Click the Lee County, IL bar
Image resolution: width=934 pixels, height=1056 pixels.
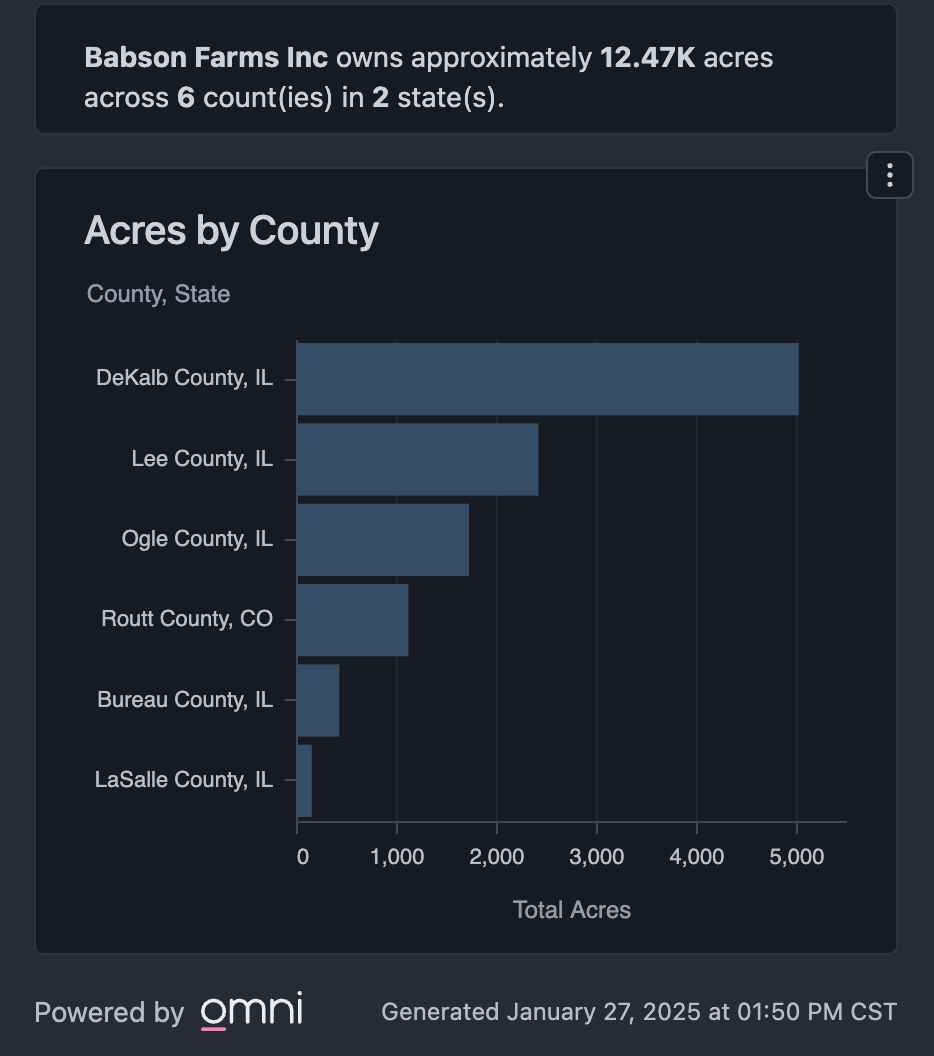pos(418,459)
